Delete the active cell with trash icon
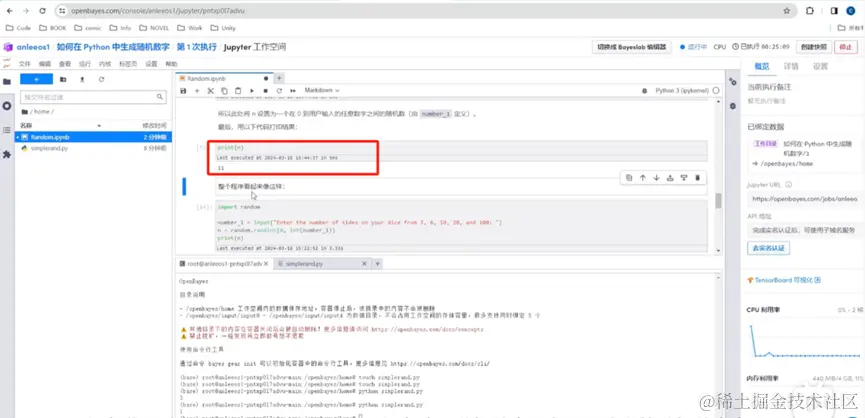The height and width of the screenshot is (418, 865). pyautogui.click(x=697, y=178)
